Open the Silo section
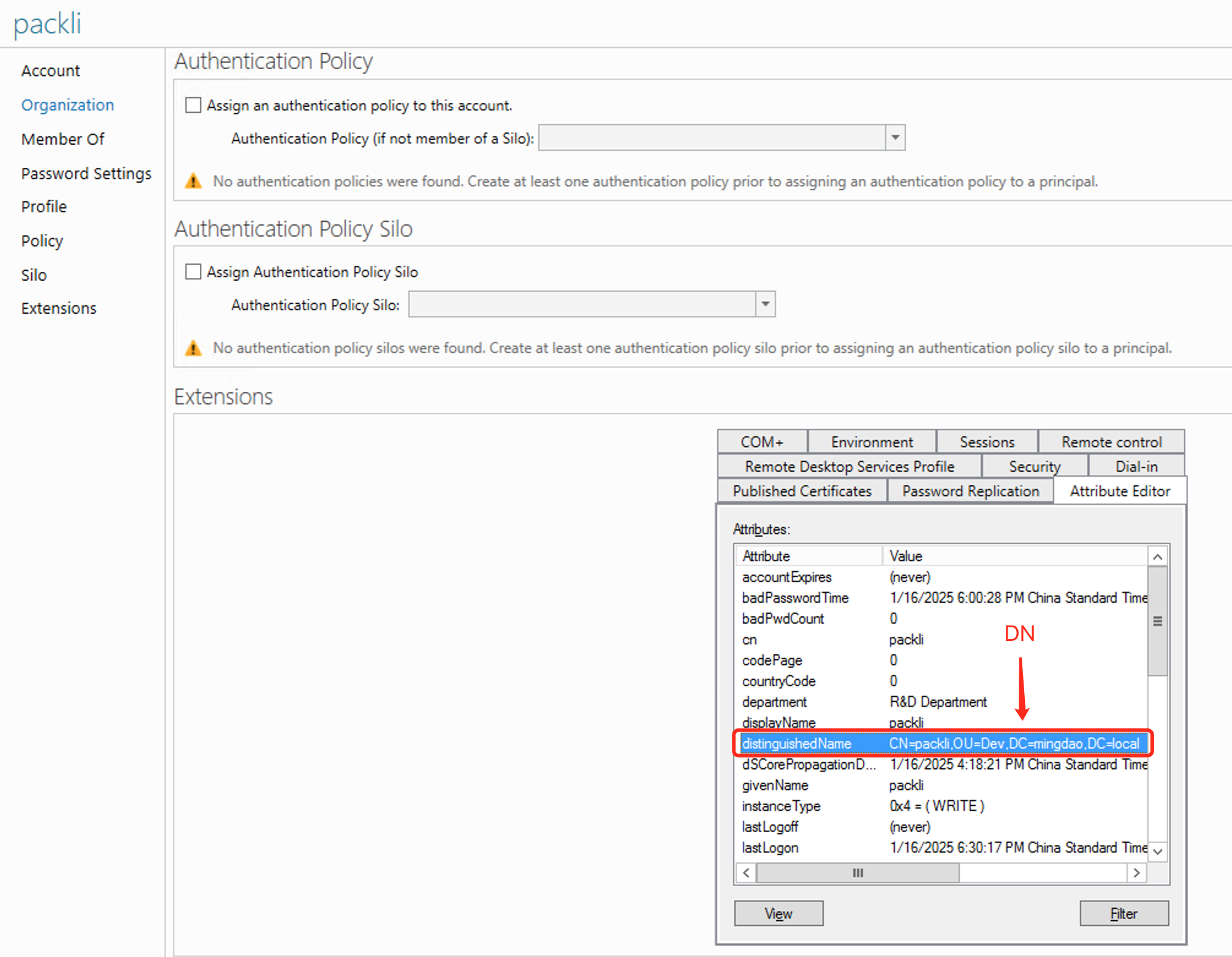Screen dimensions: 1232x957 (x=34, y=275)
